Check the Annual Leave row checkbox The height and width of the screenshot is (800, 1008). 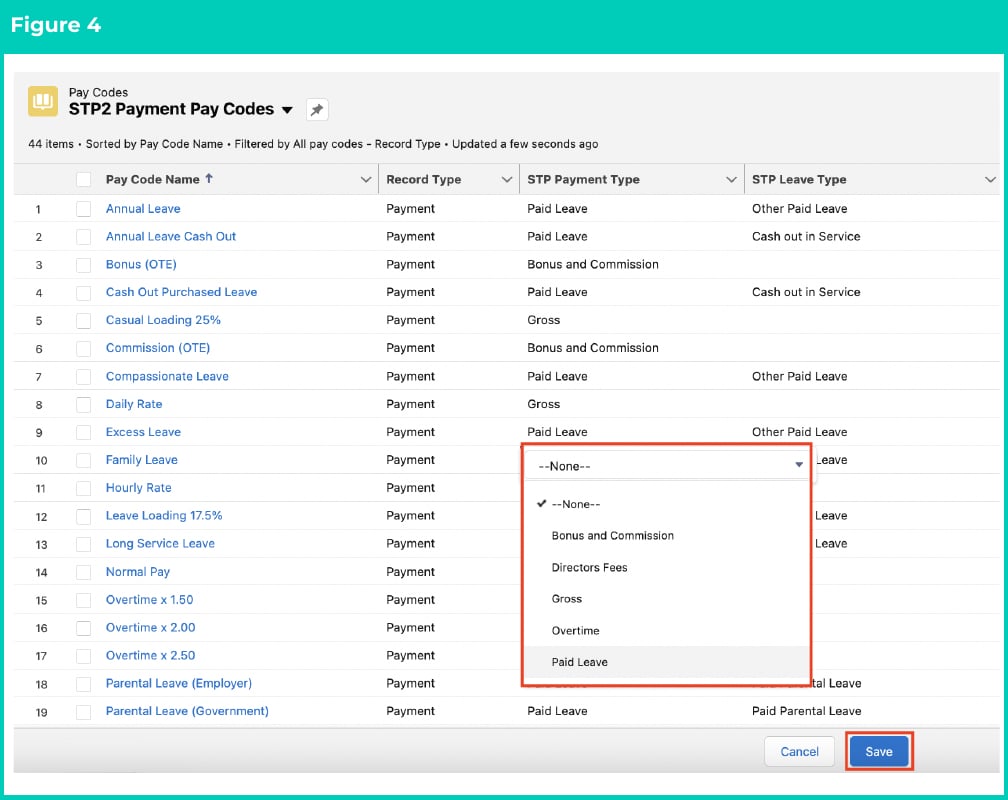[x=84, y=208]
